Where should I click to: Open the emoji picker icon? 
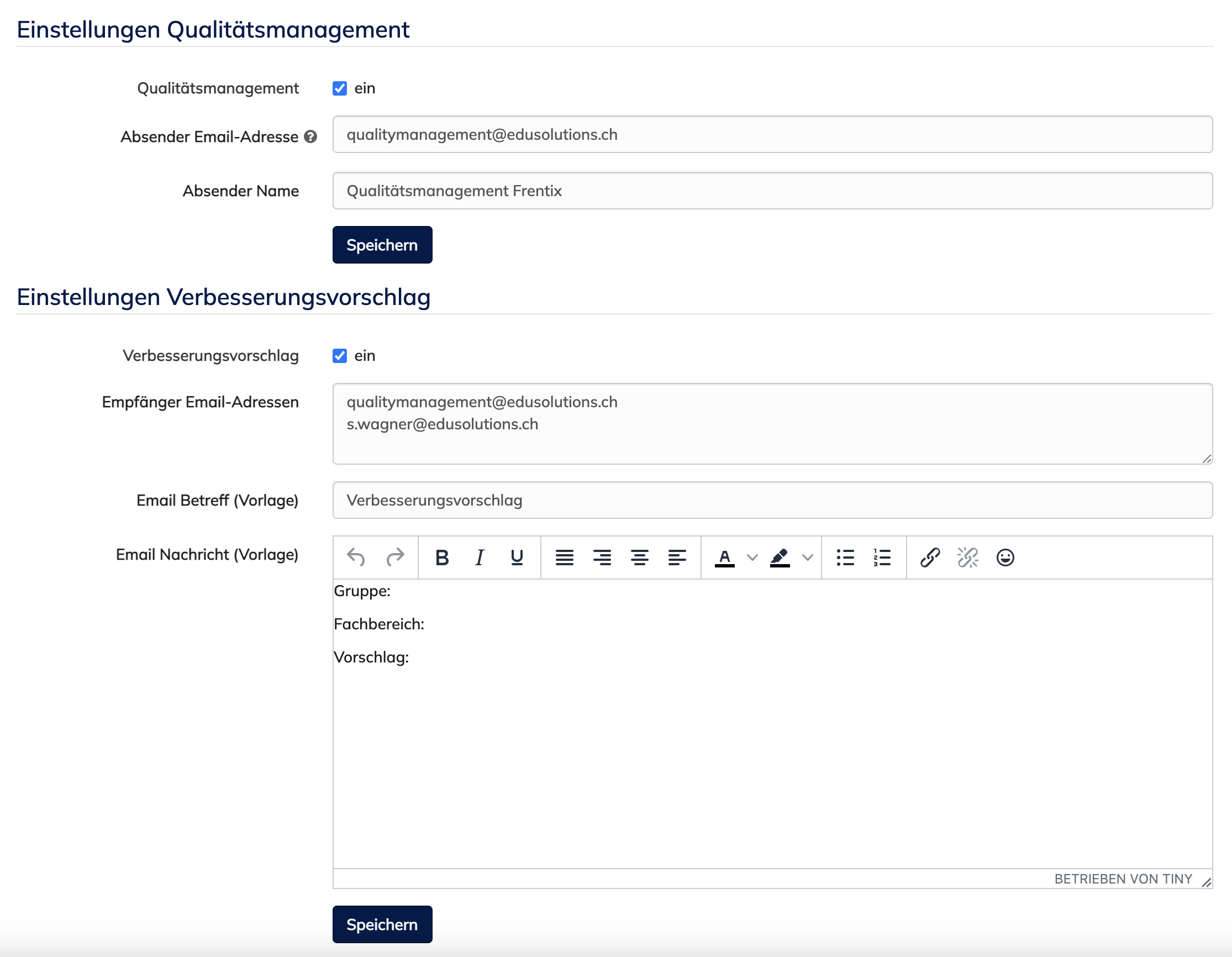[x=1005, y=558]
